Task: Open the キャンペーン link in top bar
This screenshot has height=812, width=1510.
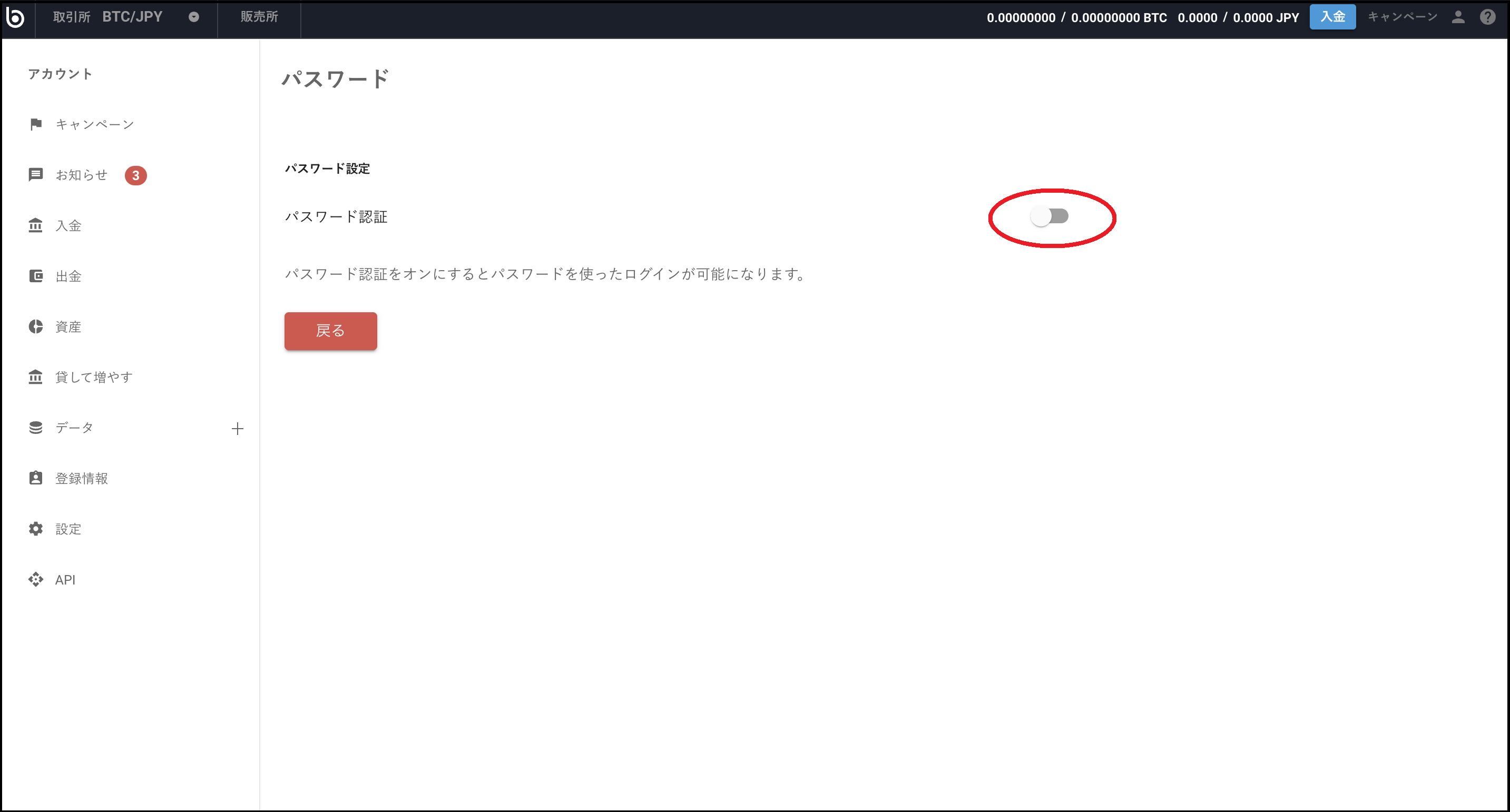Action: 1402,17
